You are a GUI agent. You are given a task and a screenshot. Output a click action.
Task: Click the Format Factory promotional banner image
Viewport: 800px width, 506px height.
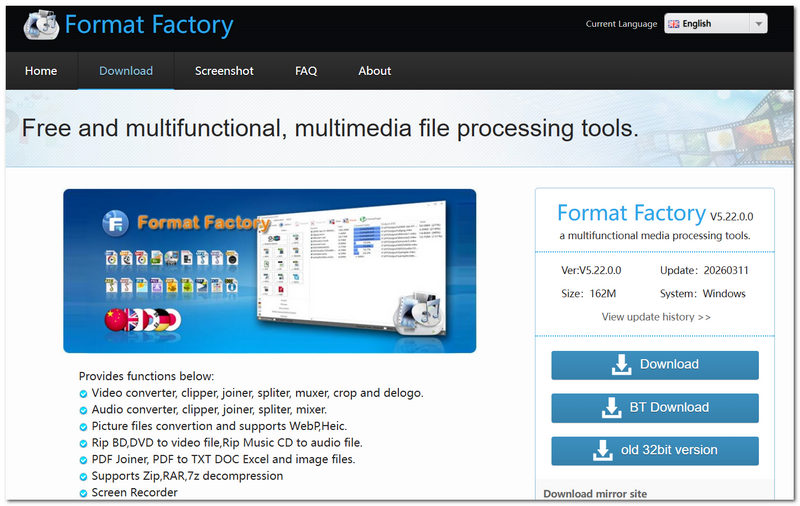(x=269, y=271)
